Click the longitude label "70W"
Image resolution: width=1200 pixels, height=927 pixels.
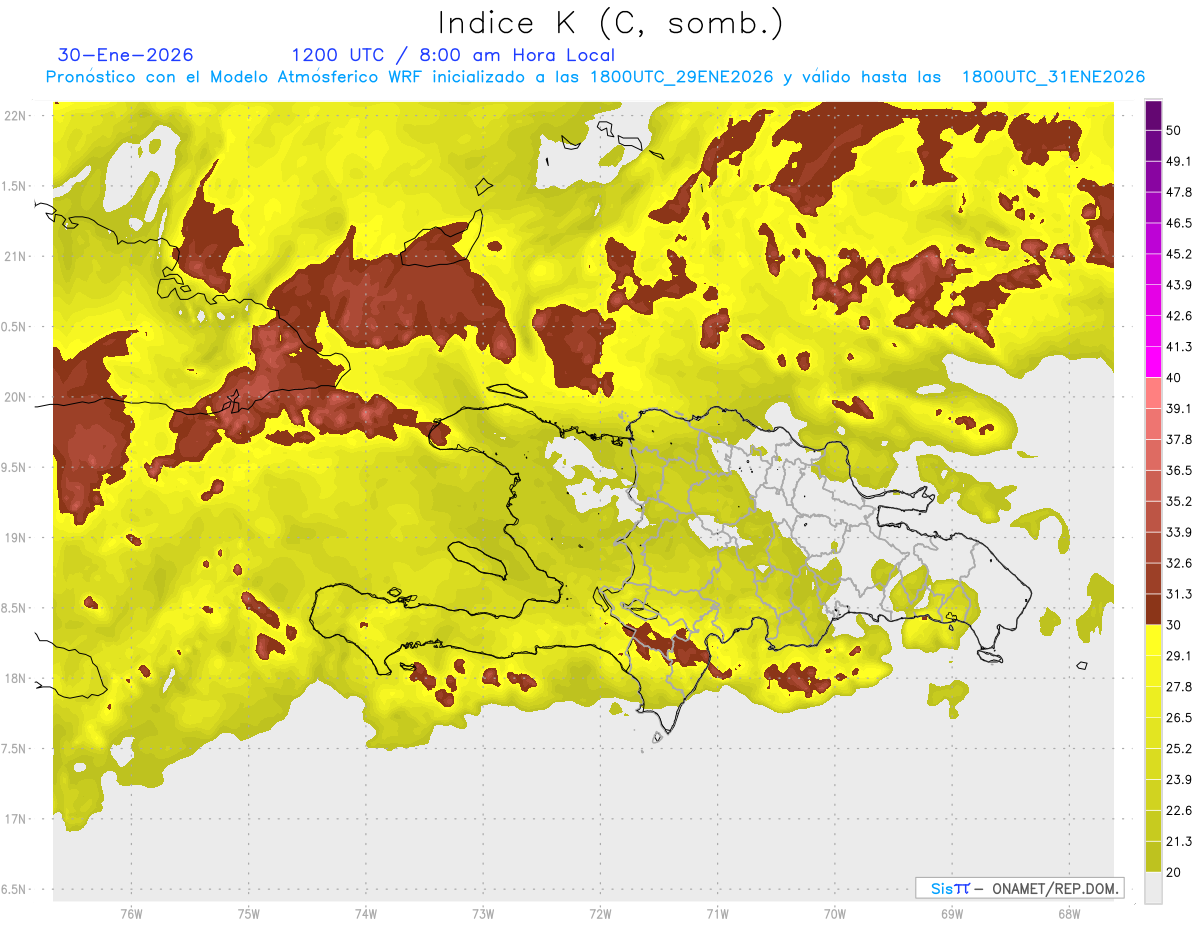[x=835, y=913]
